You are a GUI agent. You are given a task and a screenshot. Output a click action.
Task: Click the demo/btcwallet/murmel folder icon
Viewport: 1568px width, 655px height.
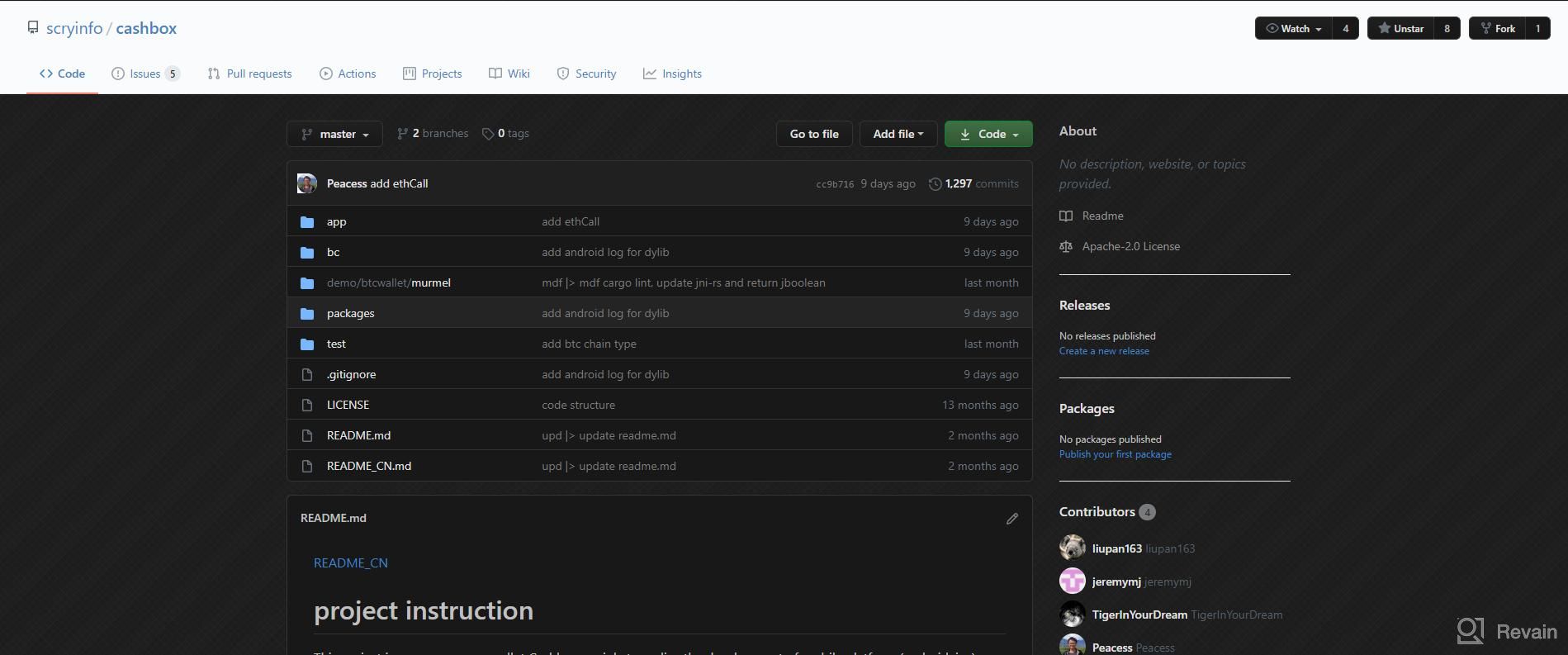[307, 282]
